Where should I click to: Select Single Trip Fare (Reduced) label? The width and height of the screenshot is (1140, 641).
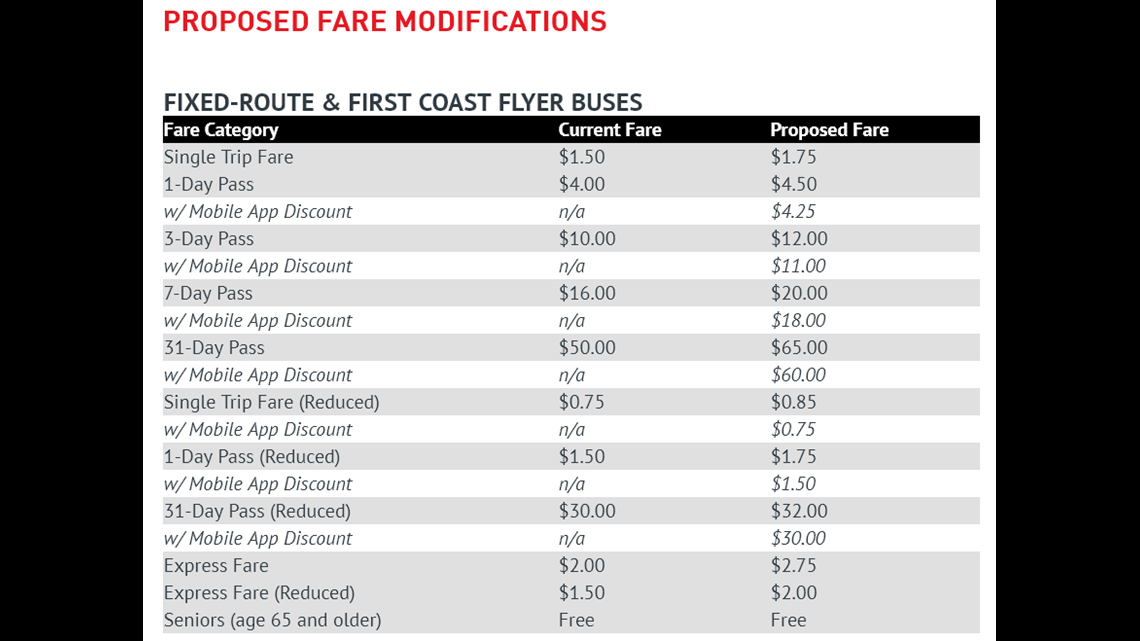271,402
